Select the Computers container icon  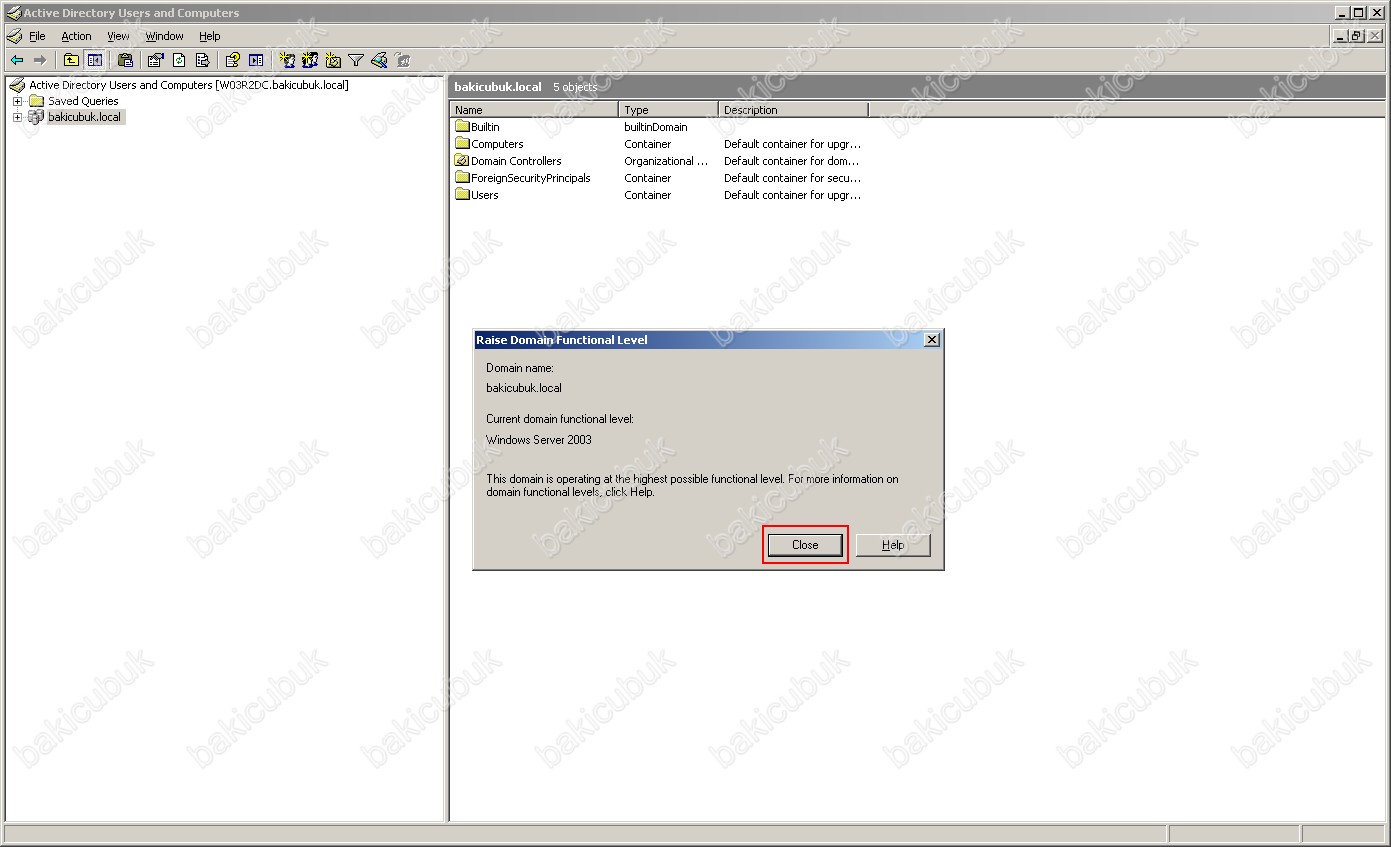click(462, 144)
